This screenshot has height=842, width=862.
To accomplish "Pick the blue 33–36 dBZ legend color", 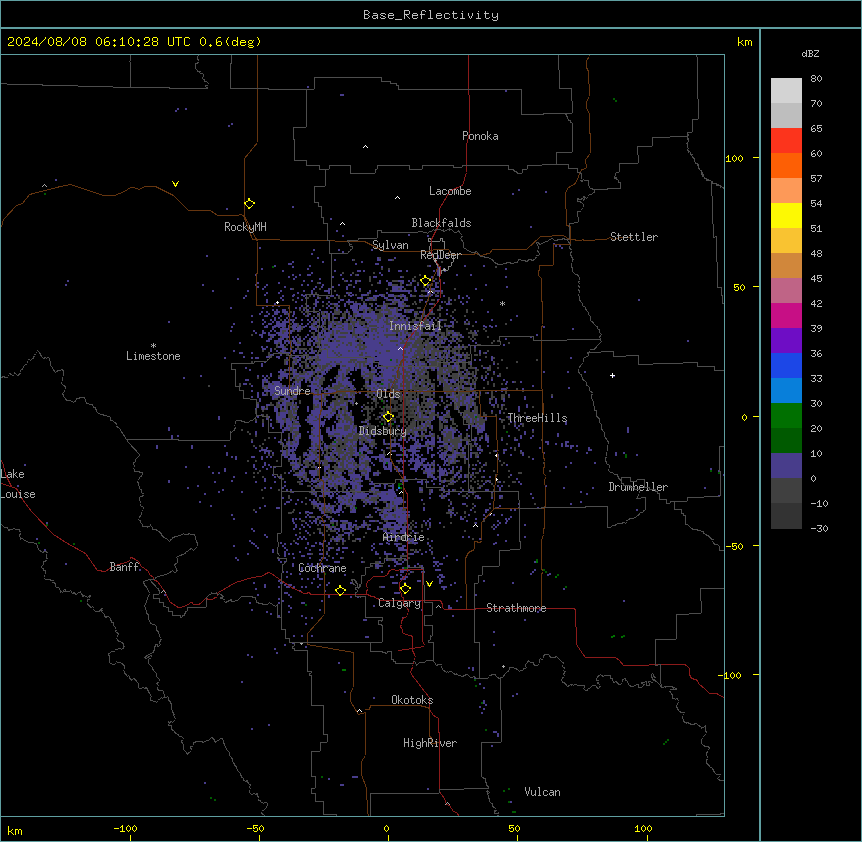I will click(x=786, y=365).
